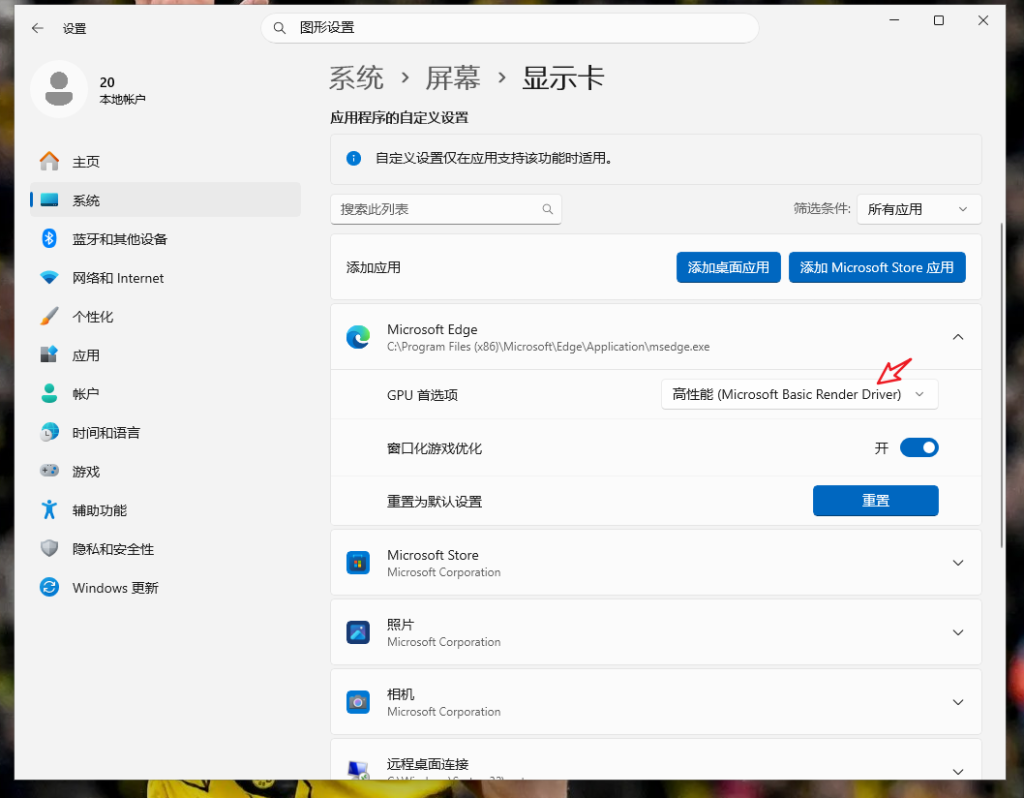Click the Home (主页) house icon
The image size is (1024, 798).
[x=49, y=161]
